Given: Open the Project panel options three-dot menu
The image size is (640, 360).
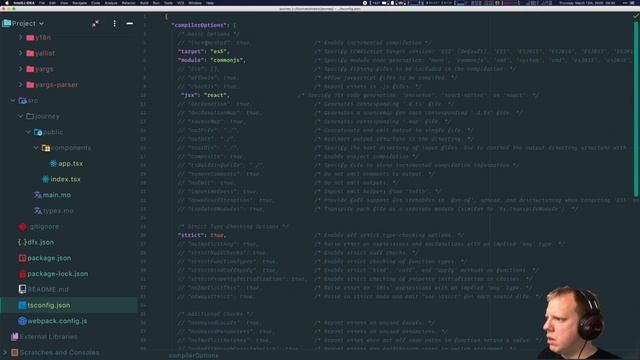Looking at the screenshot, I should click(x=114, y=24).
